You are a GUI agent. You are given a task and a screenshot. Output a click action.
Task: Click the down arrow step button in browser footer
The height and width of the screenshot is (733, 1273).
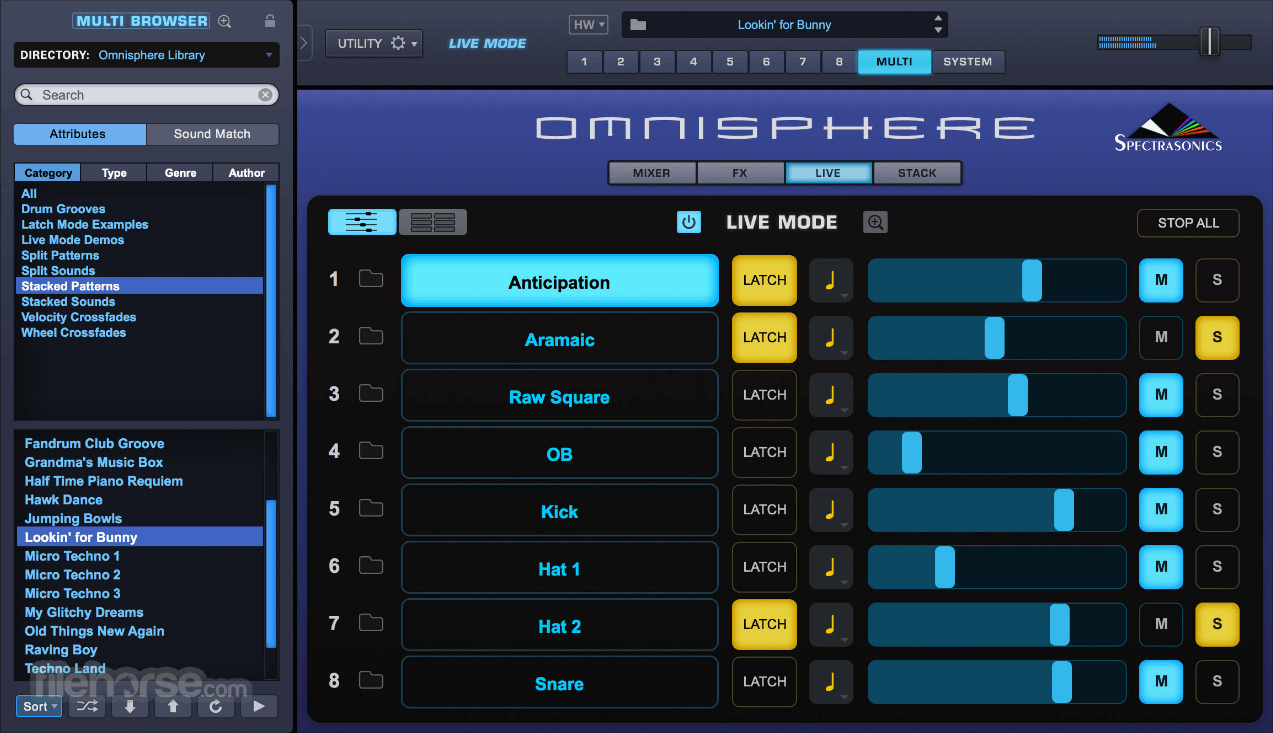130,706
